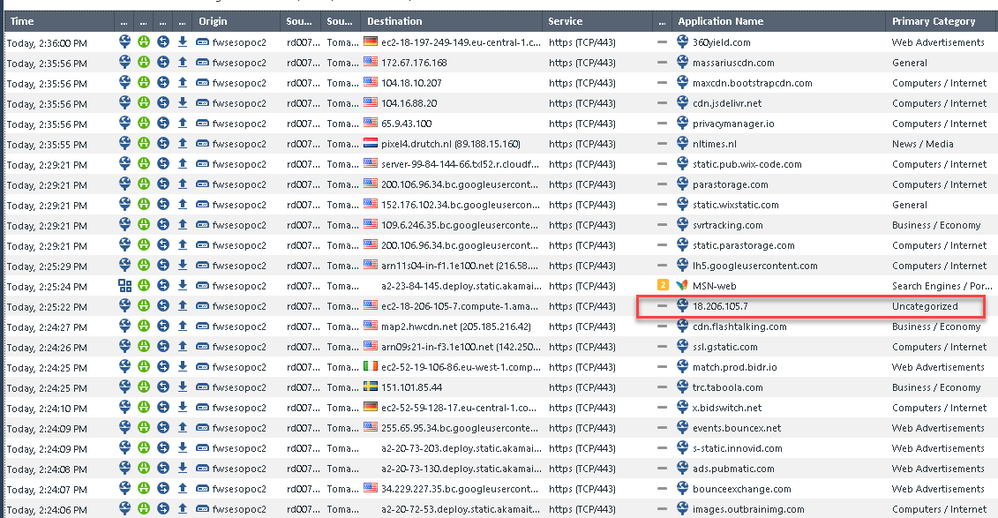Click the download arrow in the 2:36:00 PM row

182,42
